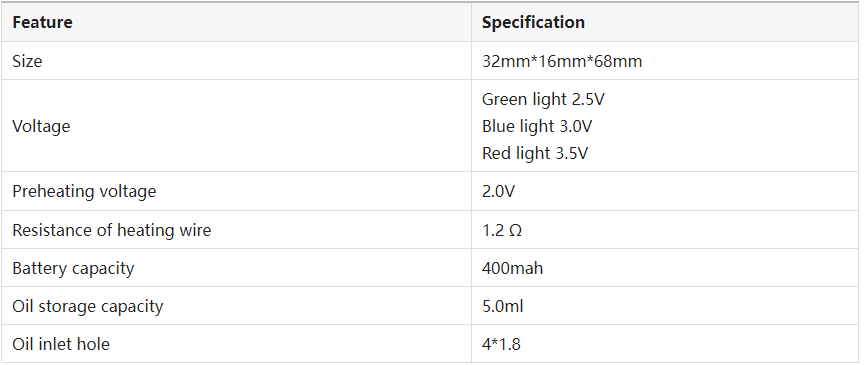The image size is (864, 365).
Task: Select the Voltage row label
Action: 41,126
